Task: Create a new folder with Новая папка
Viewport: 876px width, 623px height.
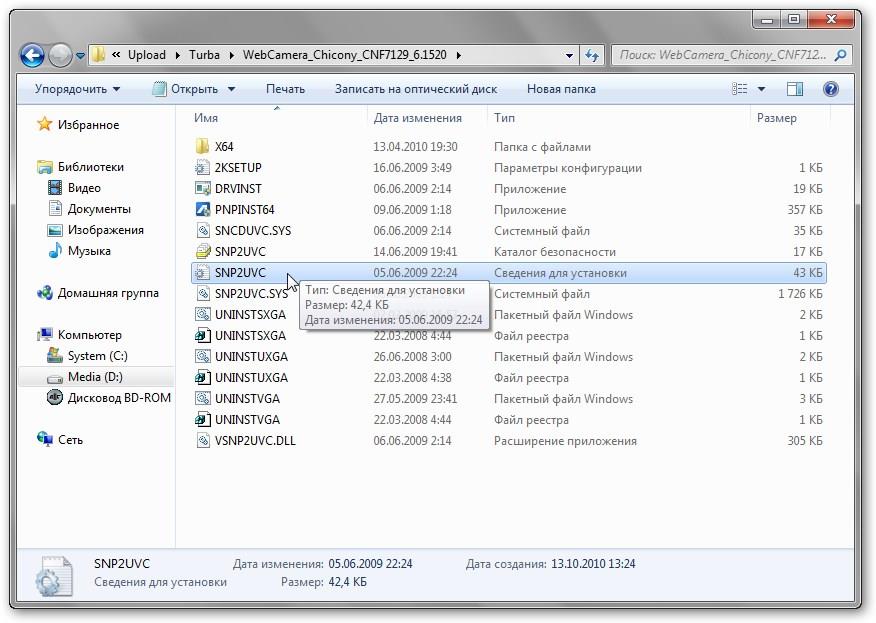Action: click(x=560, y=89)
